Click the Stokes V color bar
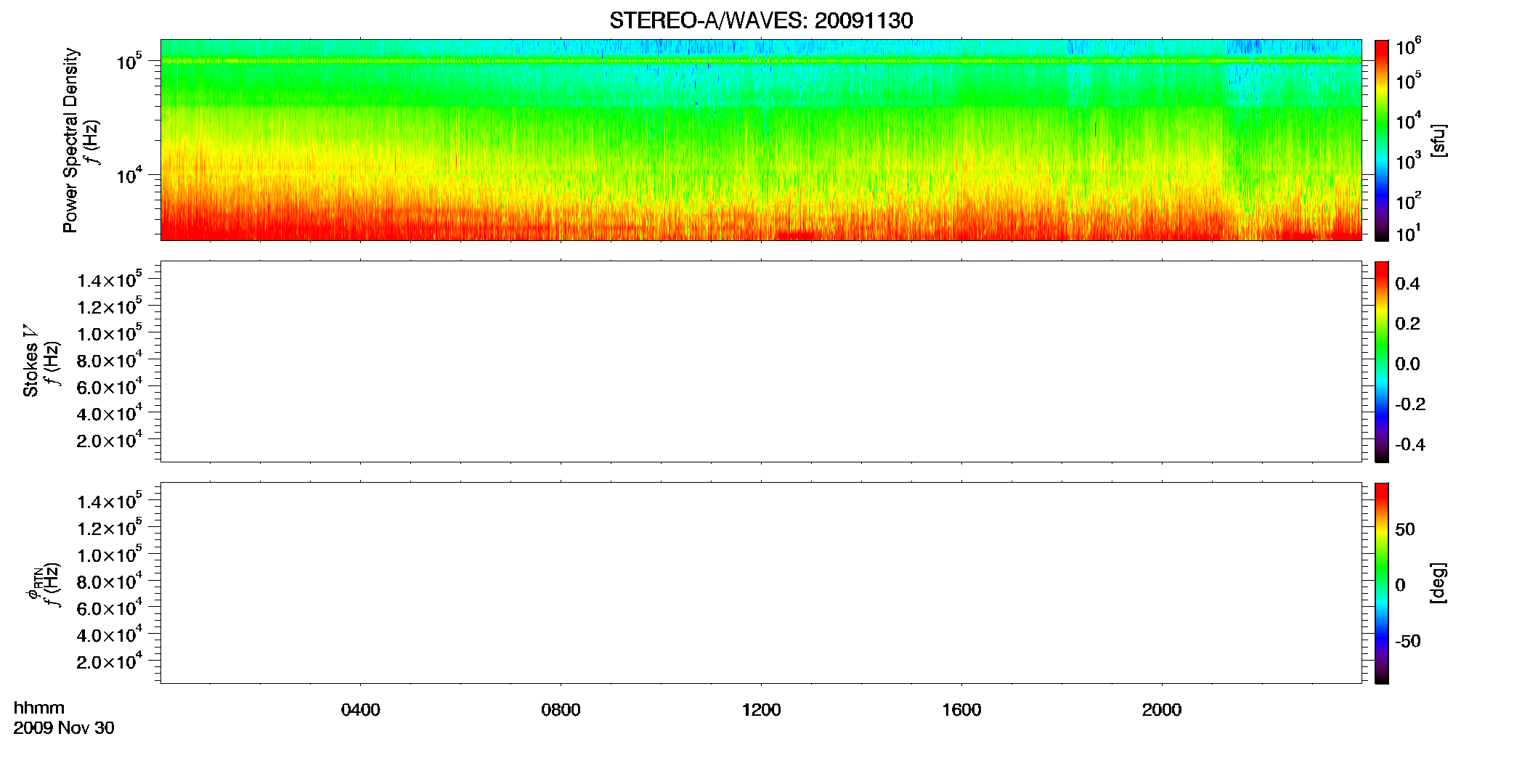1522x784 pixels. pos(1381,362)
